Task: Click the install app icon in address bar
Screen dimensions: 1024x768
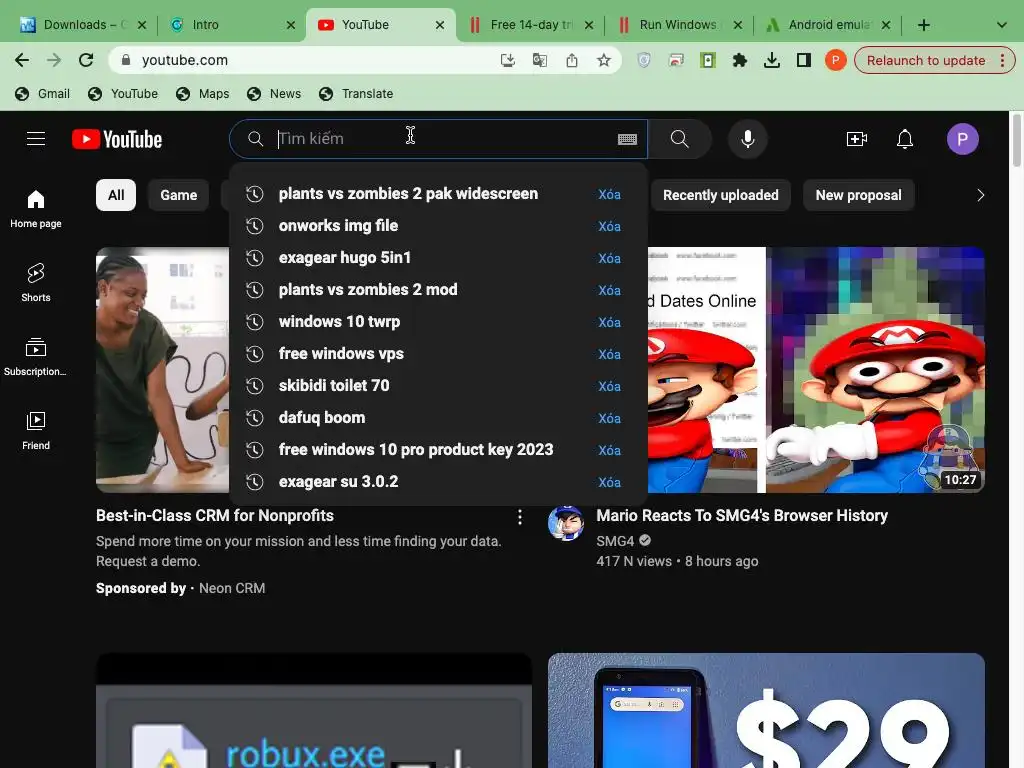Action: [x=507, y=60]
